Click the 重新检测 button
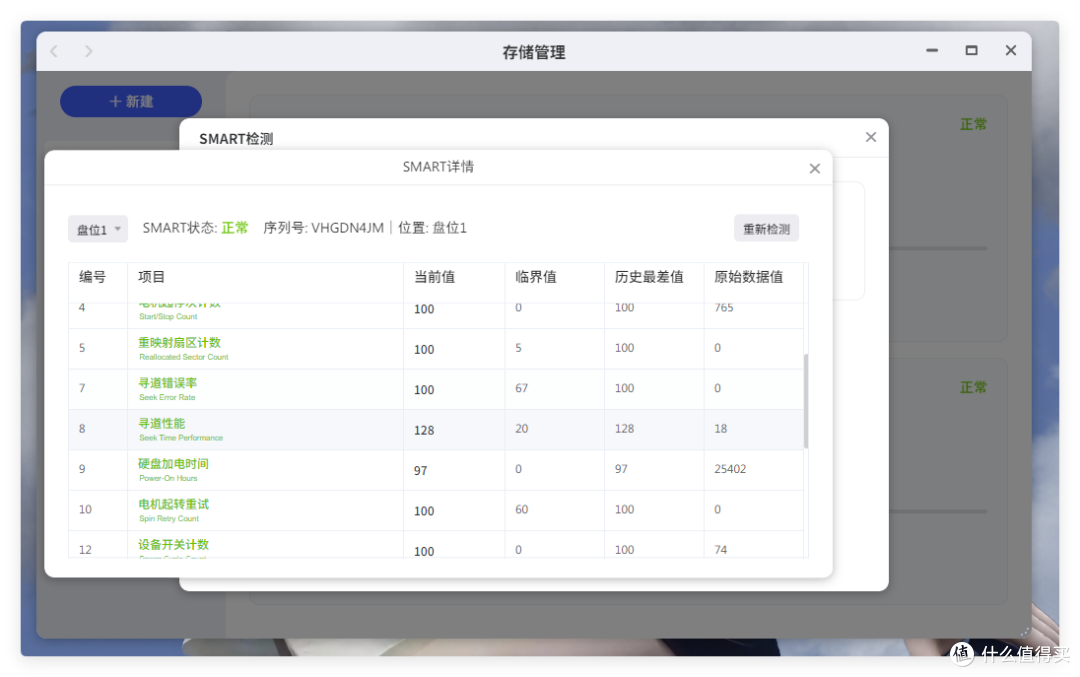The height and width of the screenshot is (677, 1080). coord(766,229)
